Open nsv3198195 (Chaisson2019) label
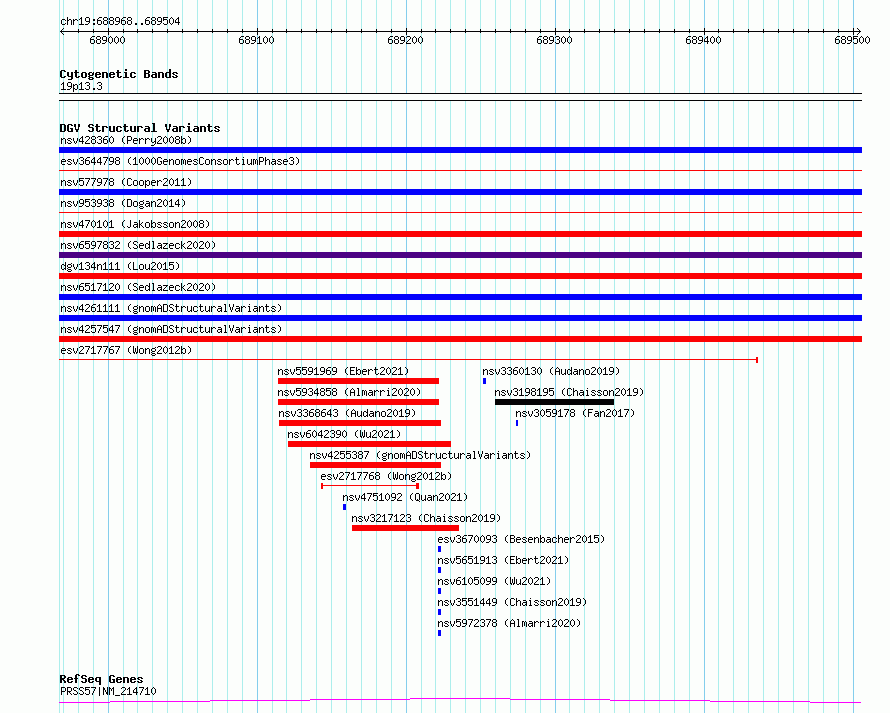Image resolution: width=890 pixels, height=713 pixels. pos(569,392)
